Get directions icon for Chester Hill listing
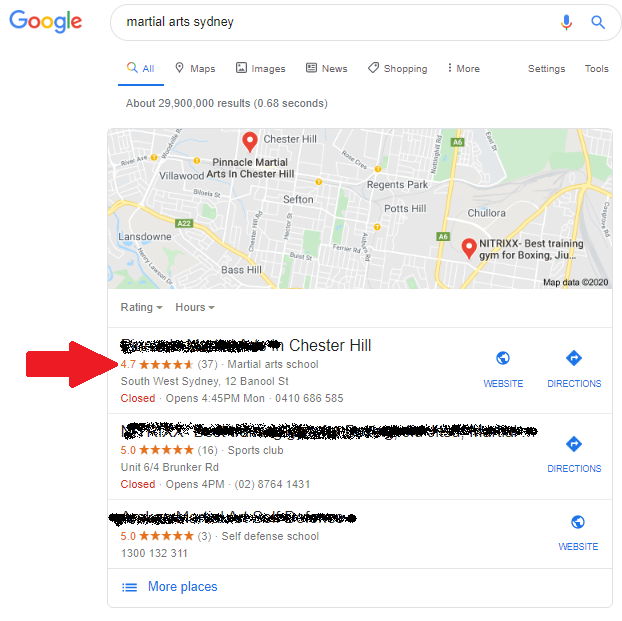 click(x=574, y=358)
